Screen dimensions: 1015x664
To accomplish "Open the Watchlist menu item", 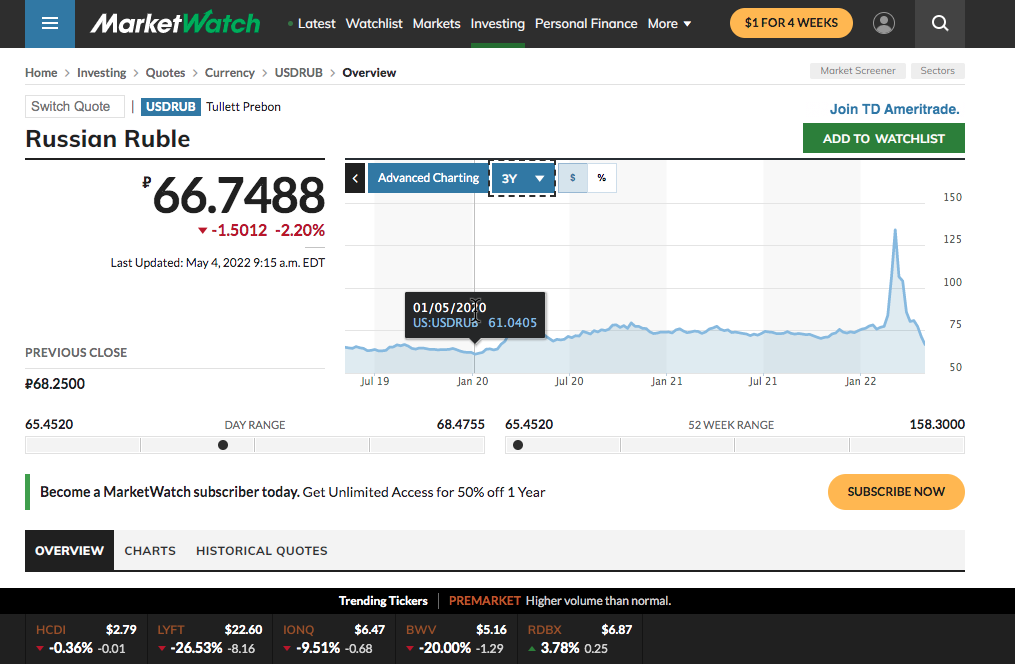I will point(374,24).
